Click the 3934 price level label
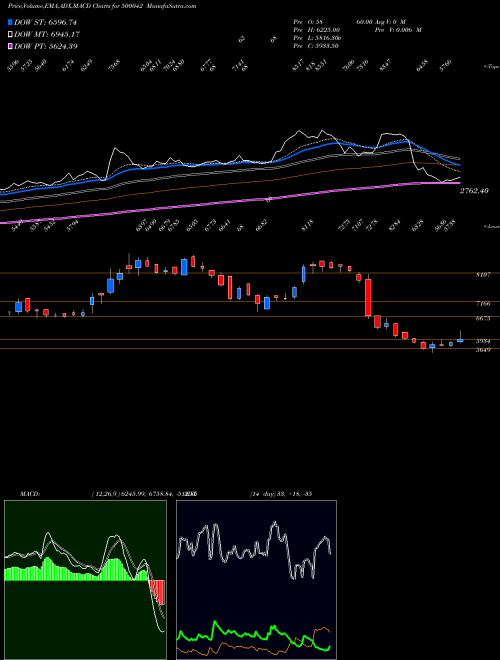 pos(483,341)
